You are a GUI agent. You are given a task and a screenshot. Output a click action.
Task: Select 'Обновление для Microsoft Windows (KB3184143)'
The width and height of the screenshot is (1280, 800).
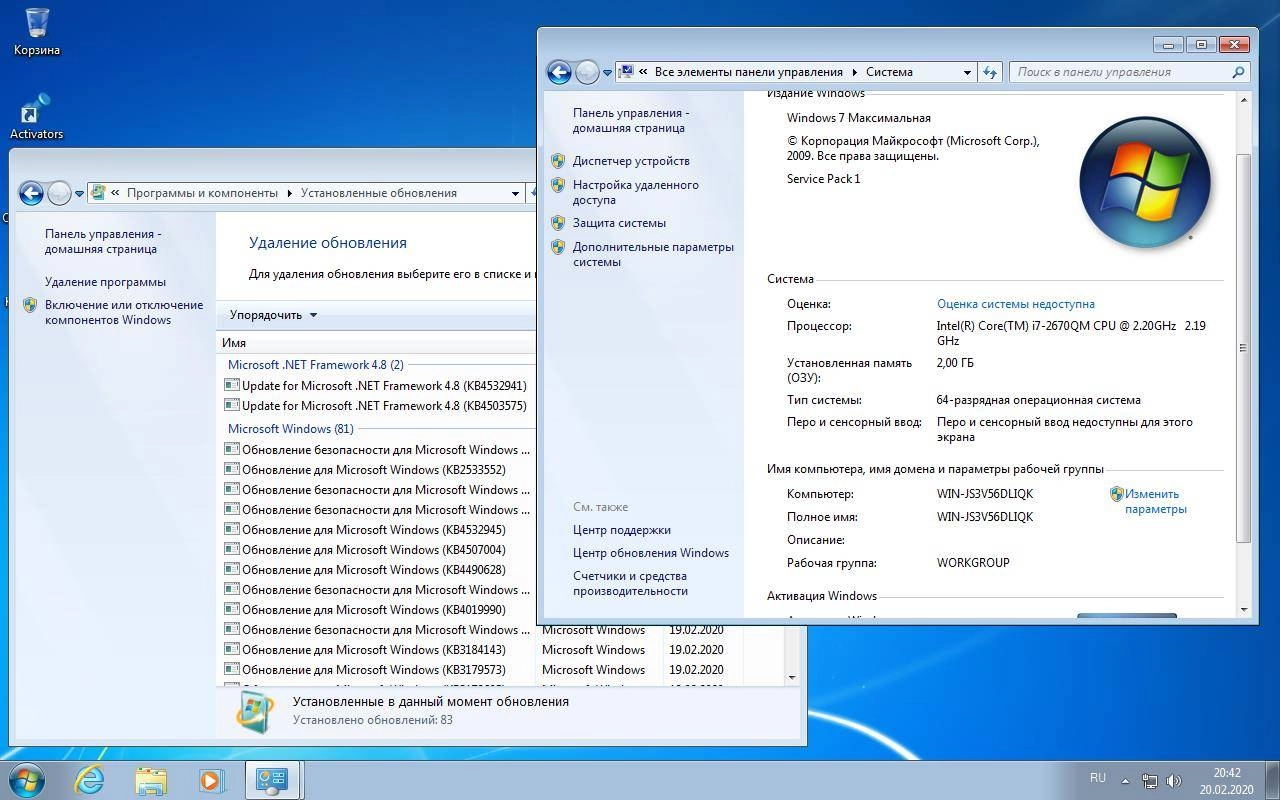[374, 650]
